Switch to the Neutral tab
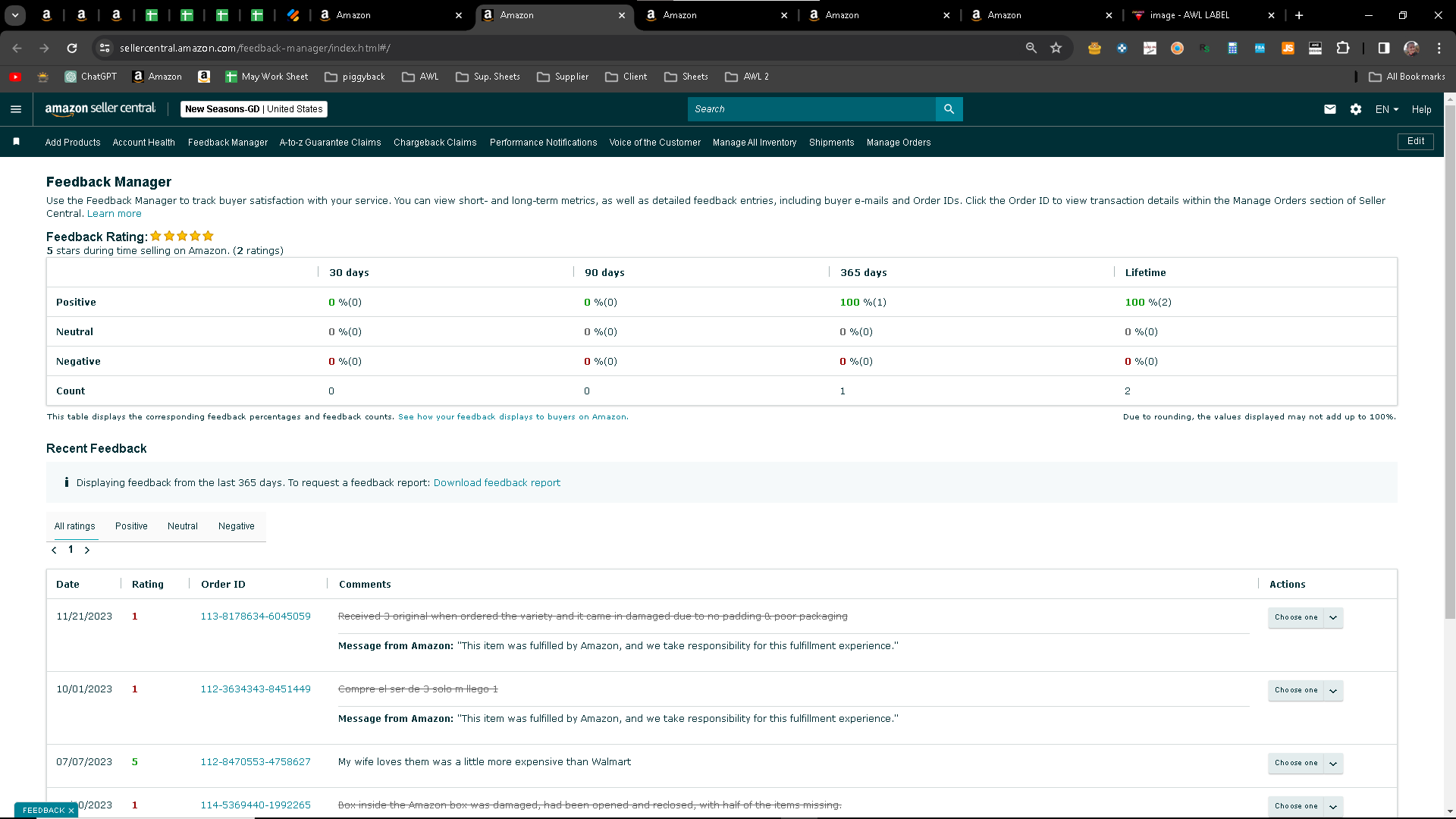The width and height of the screenshot is (1456, 819). pyautogui.click(x=183, y=526)
